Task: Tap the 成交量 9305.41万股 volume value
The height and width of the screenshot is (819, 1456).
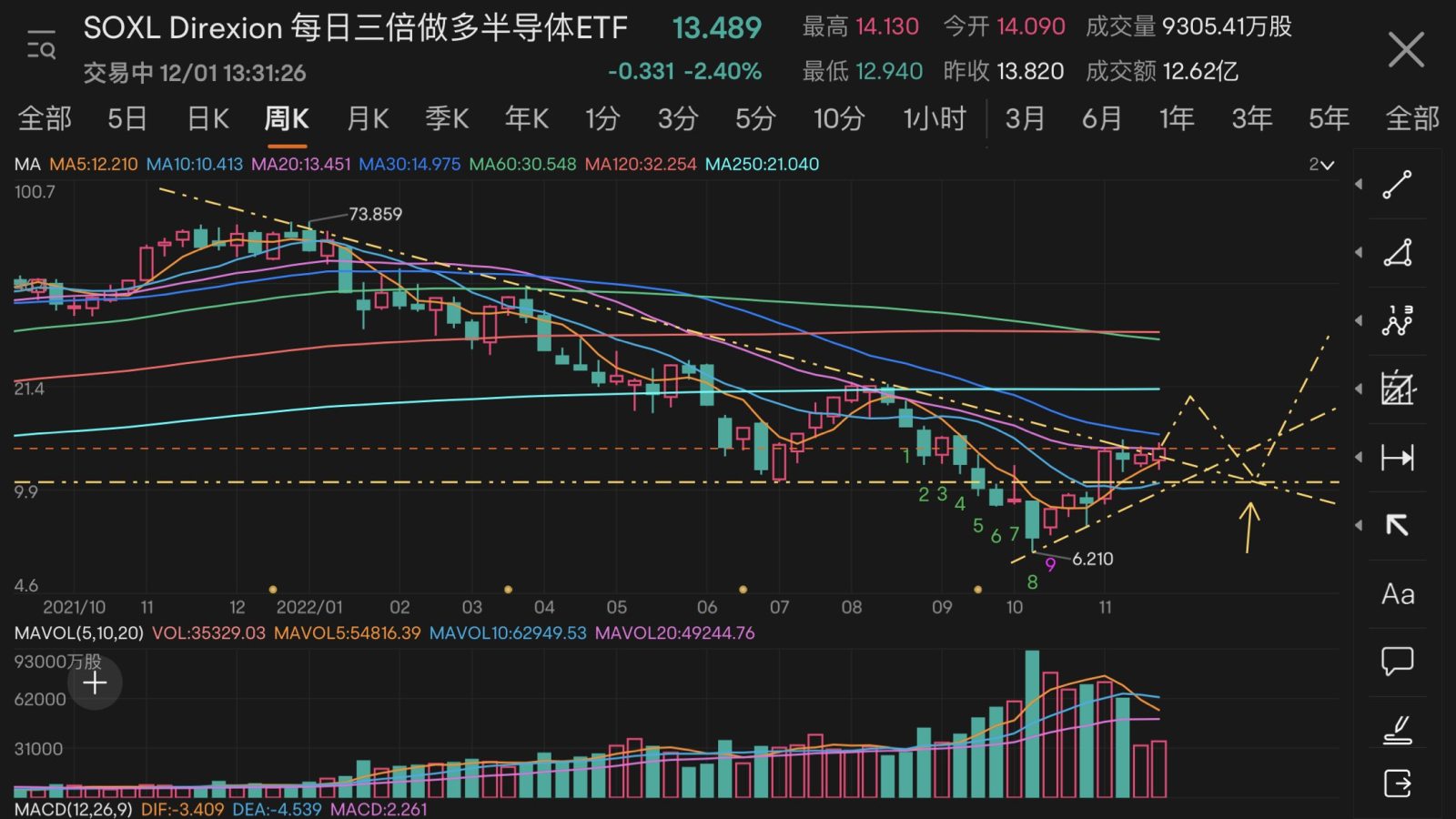Action: point(1189,26)
